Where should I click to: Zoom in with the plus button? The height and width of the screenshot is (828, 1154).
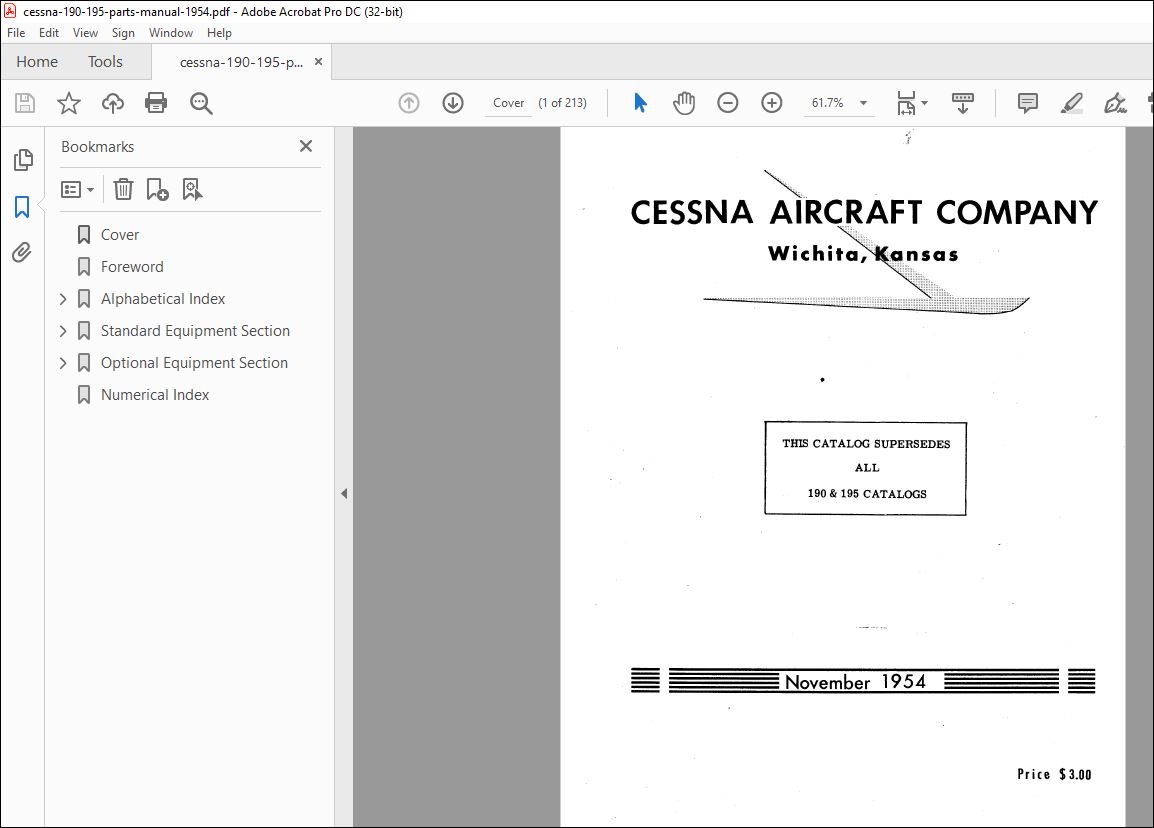click(x=771, y=103)
